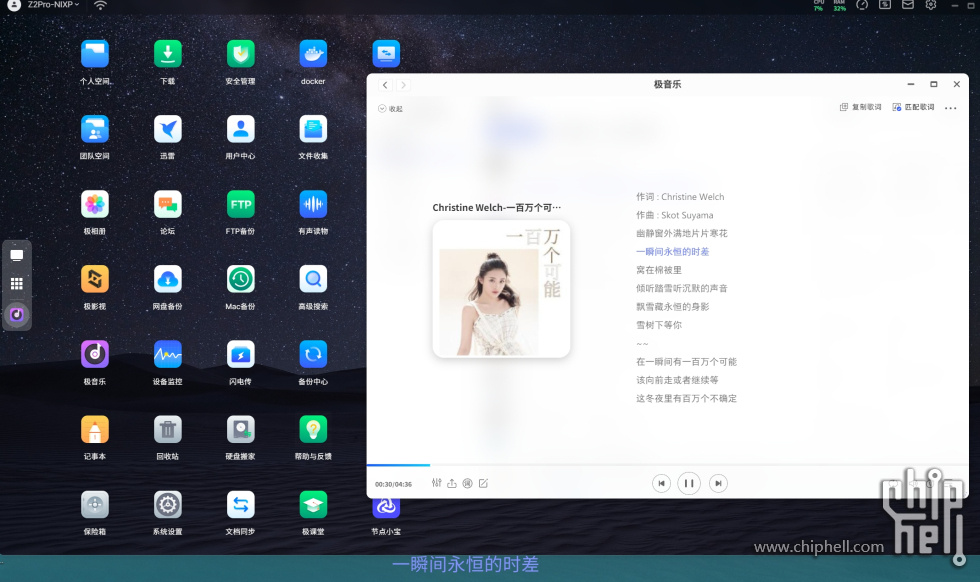Open the 文件收集 file collection app
980x582 pixels.
[x=313, y=129]
